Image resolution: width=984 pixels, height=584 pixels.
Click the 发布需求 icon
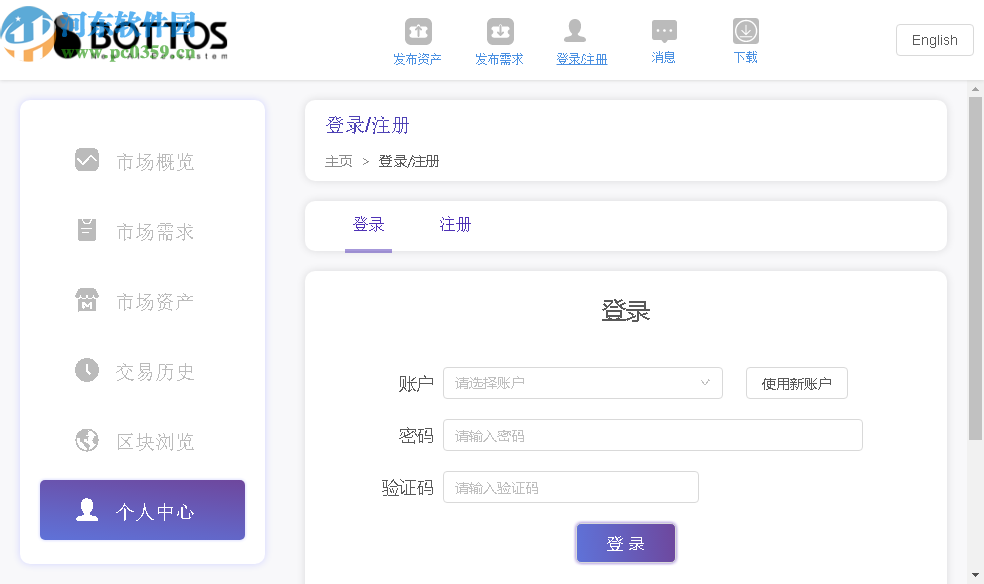[499, 30]
